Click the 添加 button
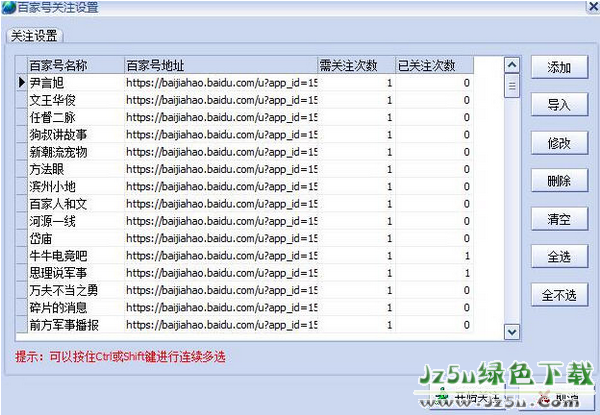 click(x=559, y=67)
